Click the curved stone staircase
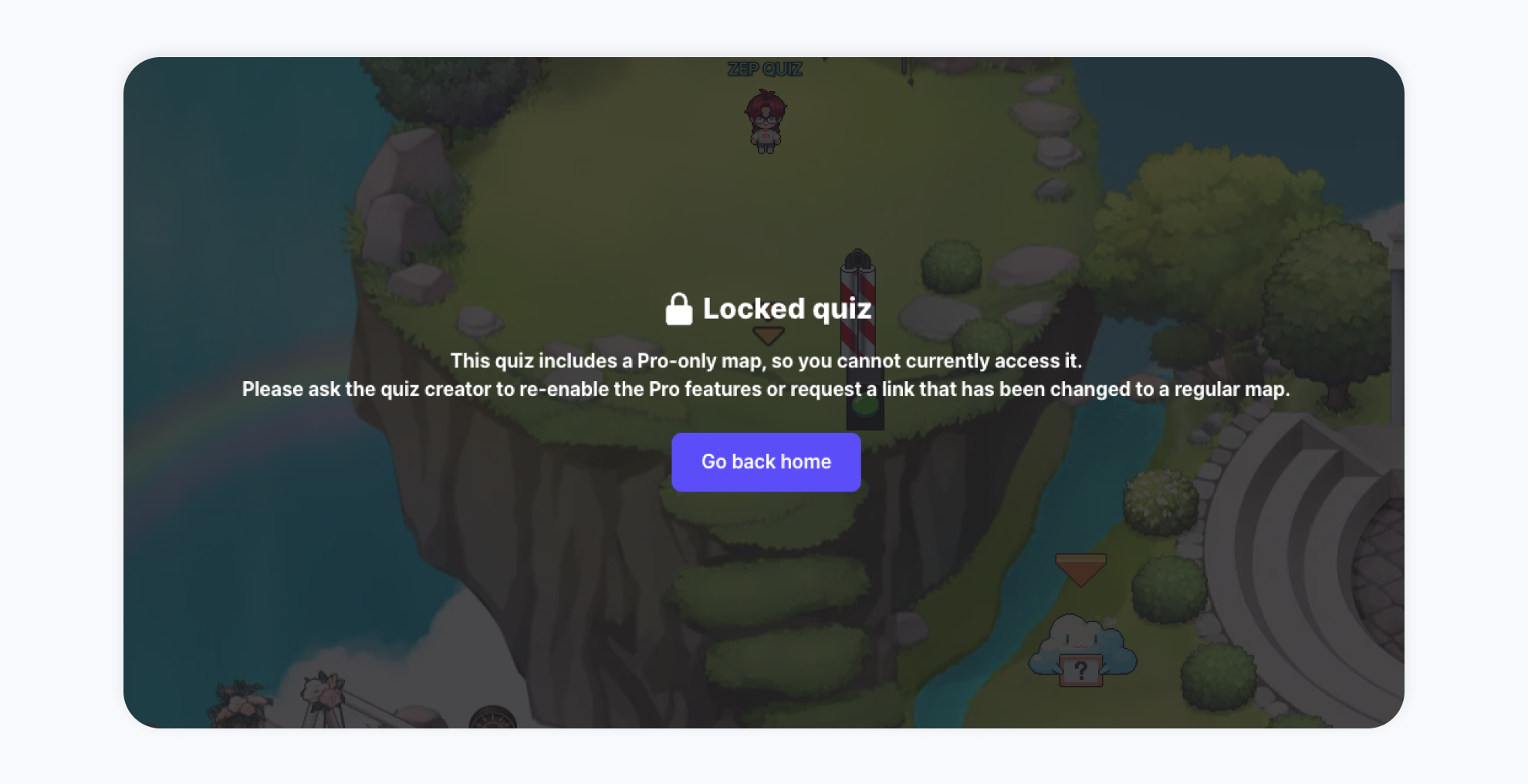Screen dimensions: 1528x784 pyautogui.click(x=1312, y=556)
